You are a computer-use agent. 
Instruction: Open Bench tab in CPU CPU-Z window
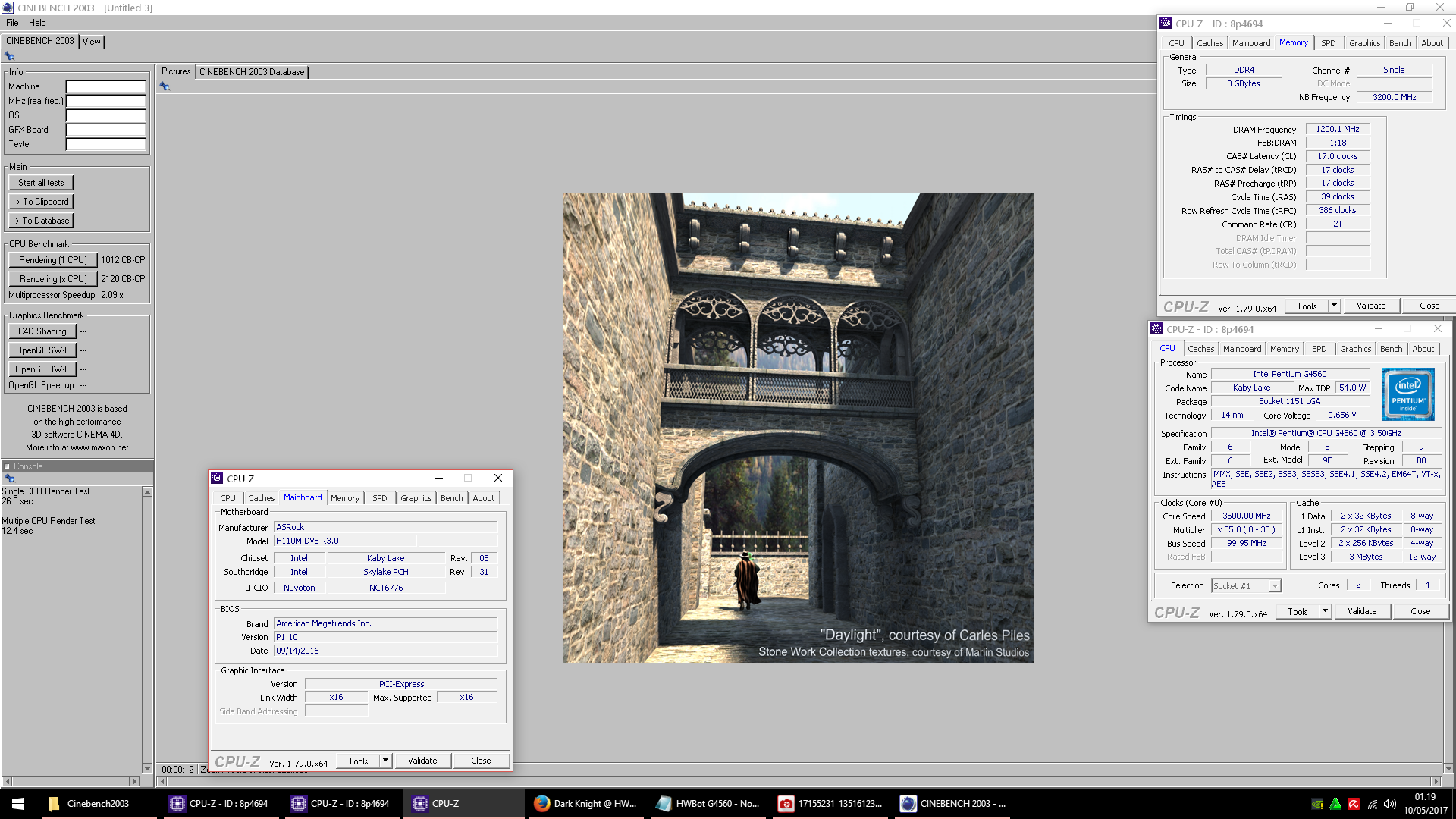pyautogui.click(x=1391, y=349)
